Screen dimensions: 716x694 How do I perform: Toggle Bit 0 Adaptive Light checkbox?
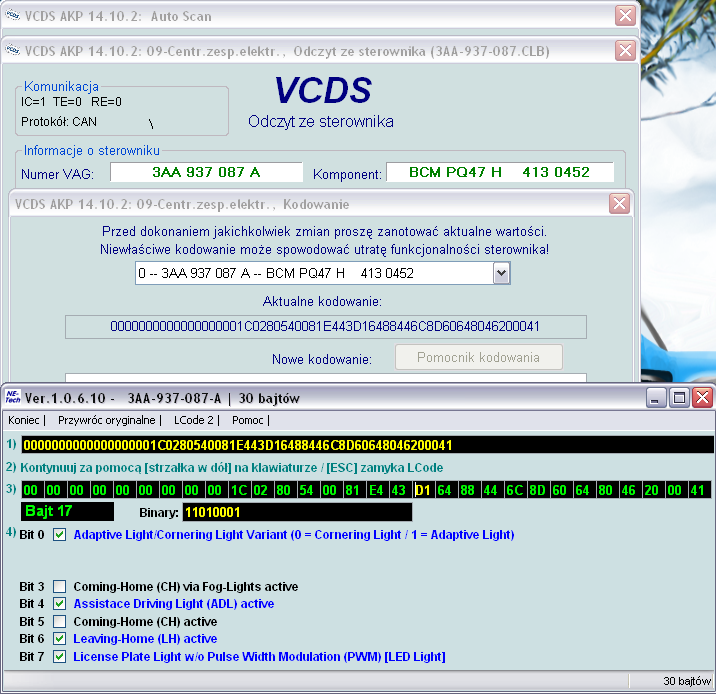tap(59, 535)
